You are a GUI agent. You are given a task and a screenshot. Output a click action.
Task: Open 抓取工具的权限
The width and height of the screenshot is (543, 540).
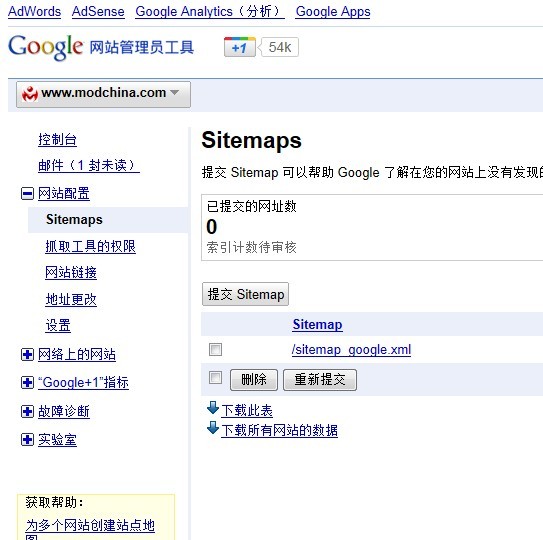[90, 246]
